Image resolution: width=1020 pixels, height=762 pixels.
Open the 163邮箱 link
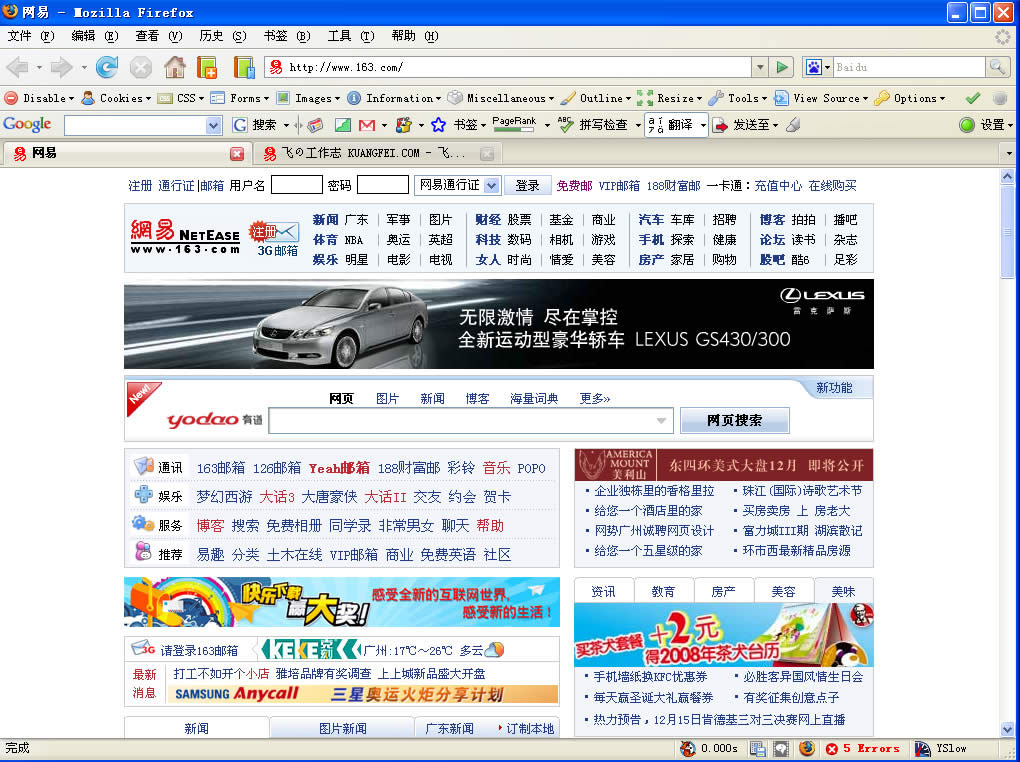[221, 468]
